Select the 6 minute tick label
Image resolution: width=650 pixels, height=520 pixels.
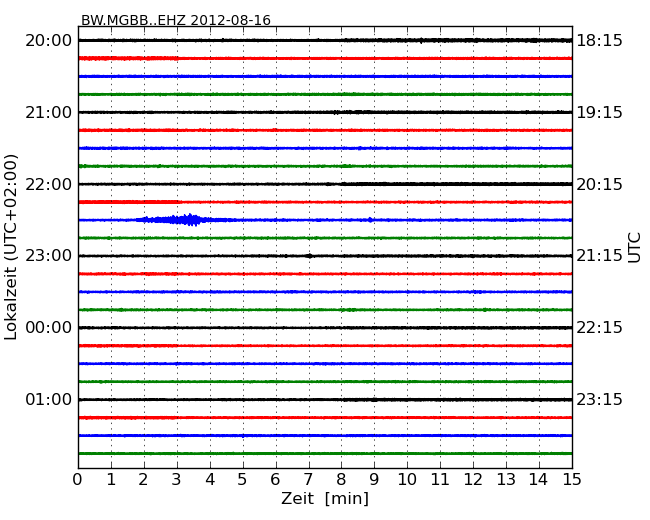pyautogui.click(x=275, y=479)
